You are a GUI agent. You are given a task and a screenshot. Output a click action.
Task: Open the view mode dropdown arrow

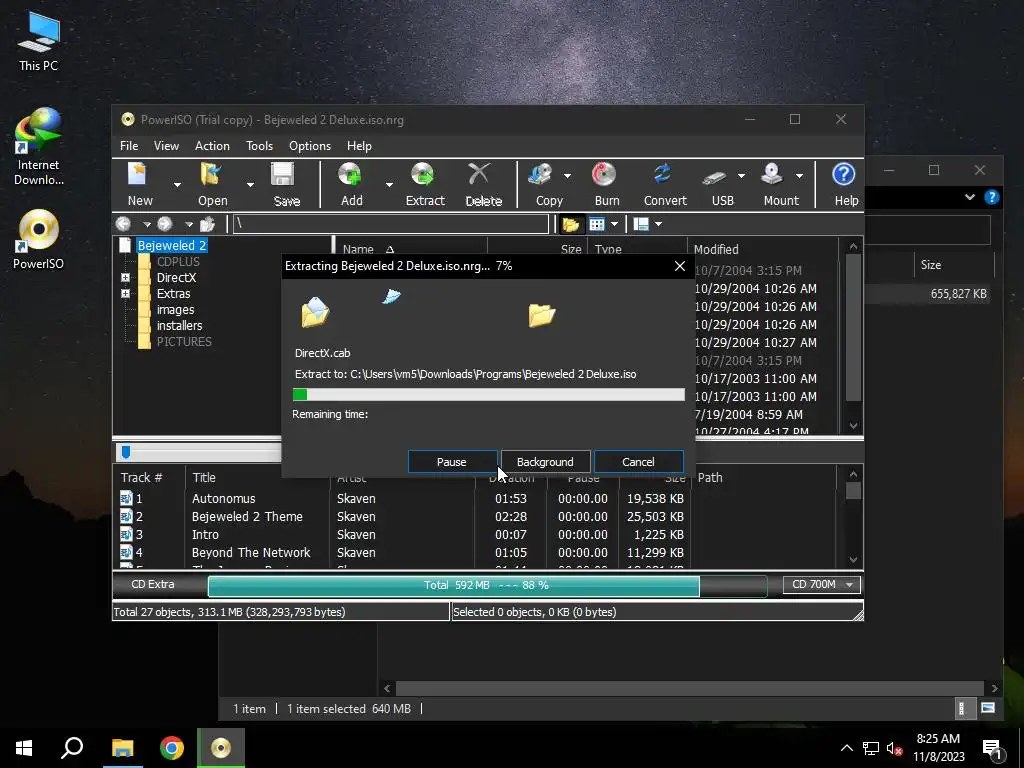click(615, 225)
